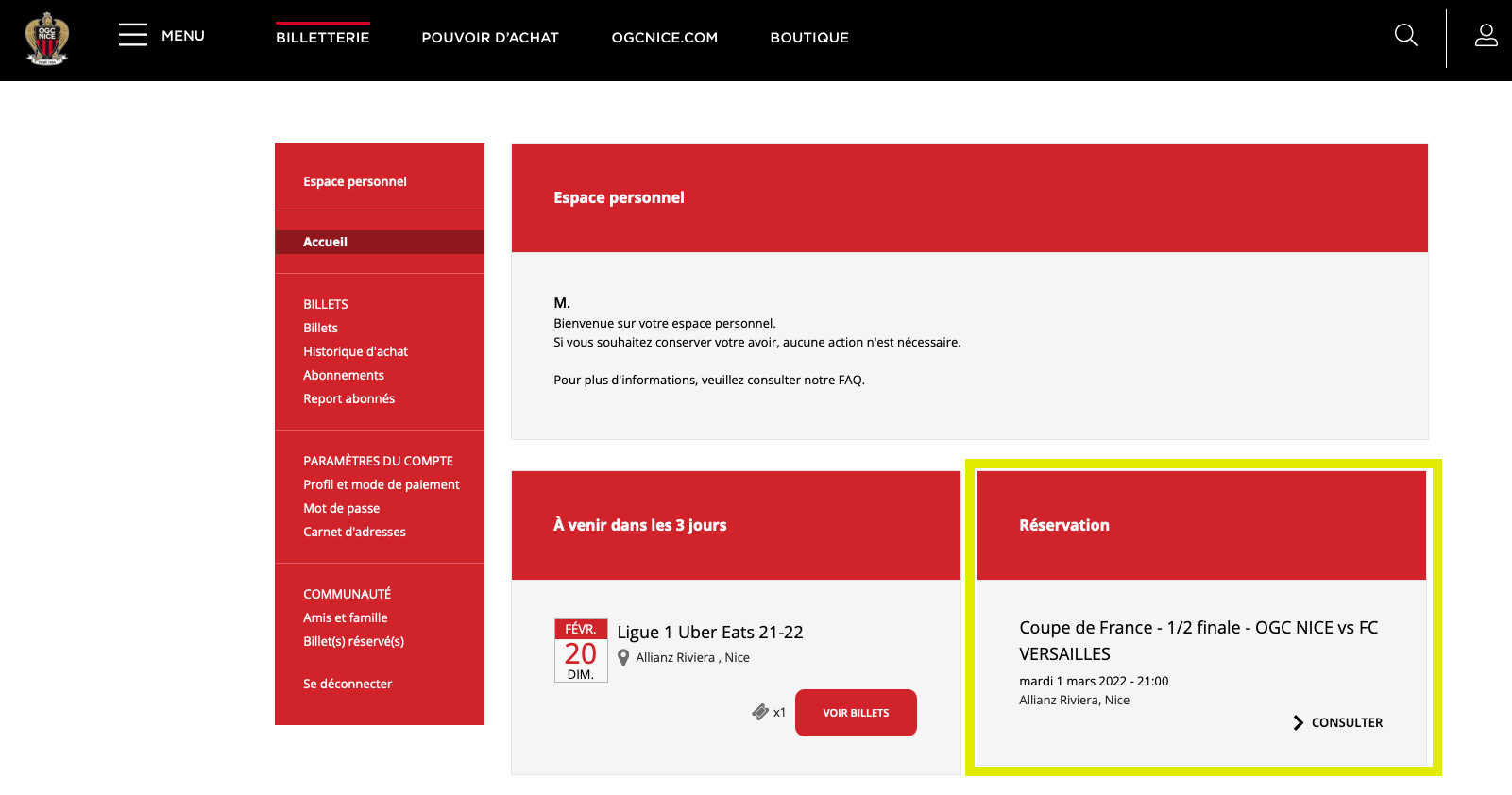Open the hamburger MENU icon
This screenshot has width=1512, height=795.
pyautogui.click(x=133, y=35)
